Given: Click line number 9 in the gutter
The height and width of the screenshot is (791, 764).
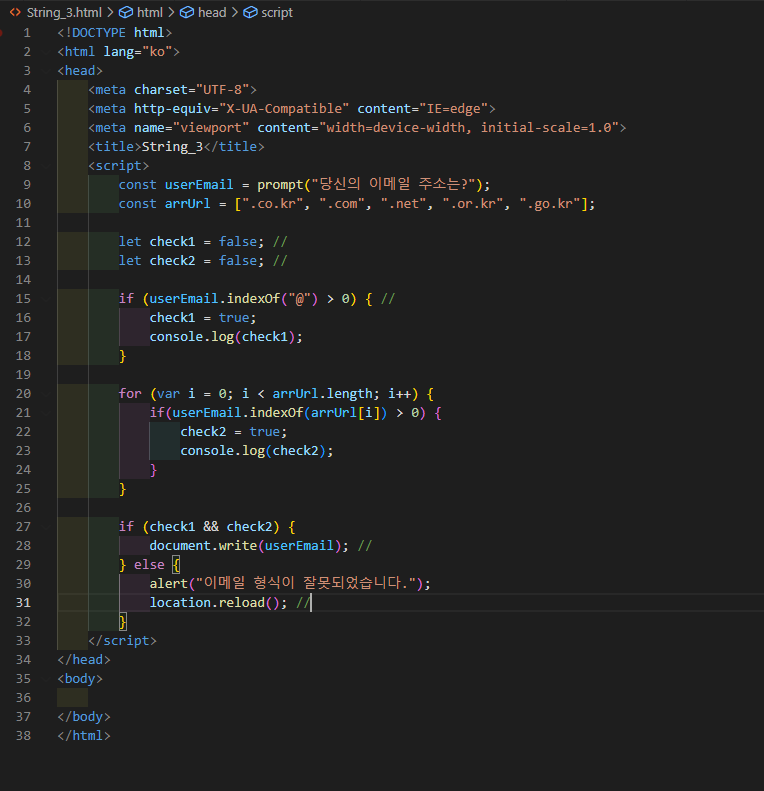Looking at the screenshot, I should 27,185.
